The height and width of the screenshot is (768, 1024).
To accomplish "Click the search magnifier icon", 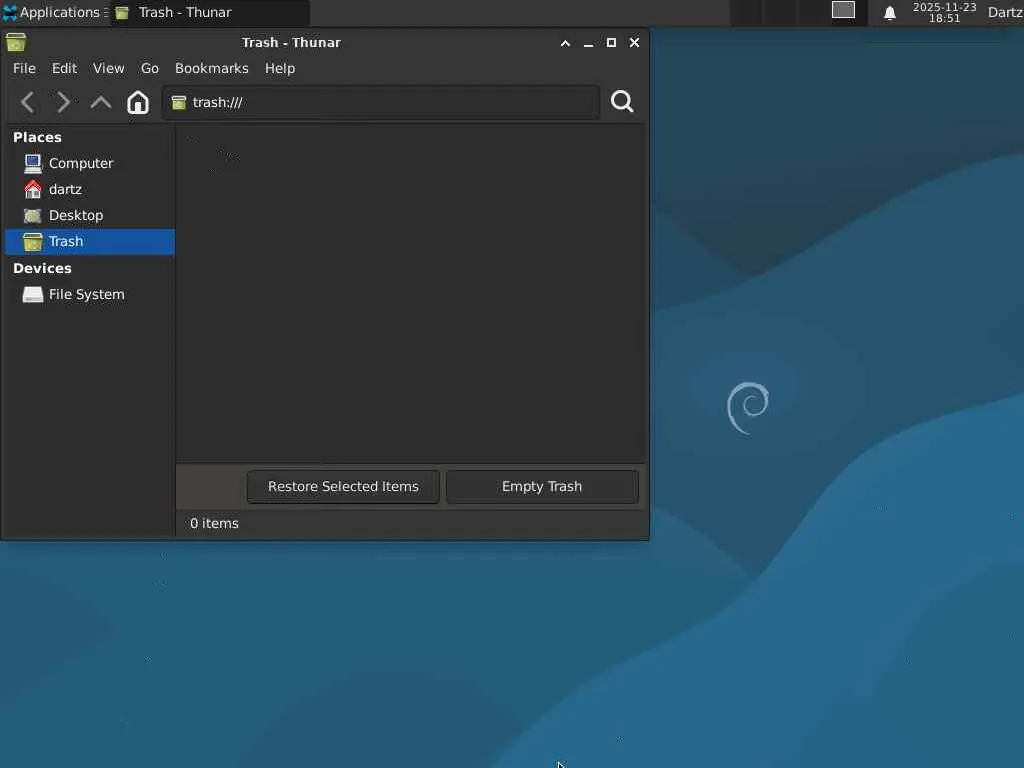I will coord(622,101).
